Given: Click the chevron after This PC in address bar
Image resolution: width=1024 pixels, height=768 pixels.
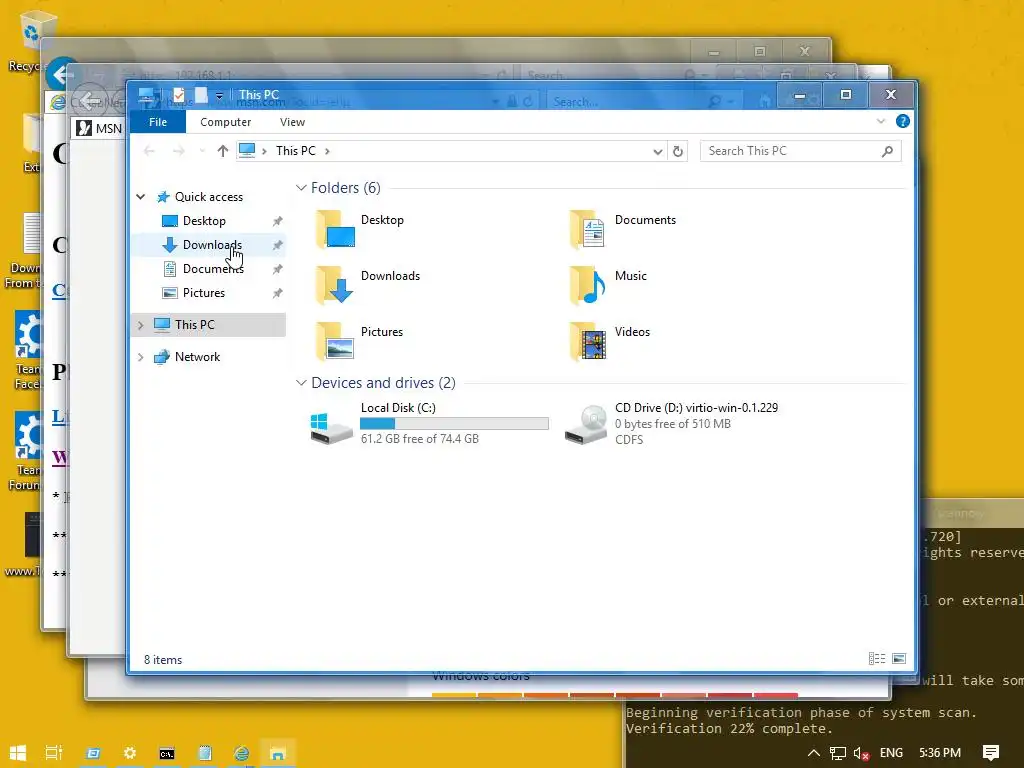Looking at the screenshot, I should point(327,151).
